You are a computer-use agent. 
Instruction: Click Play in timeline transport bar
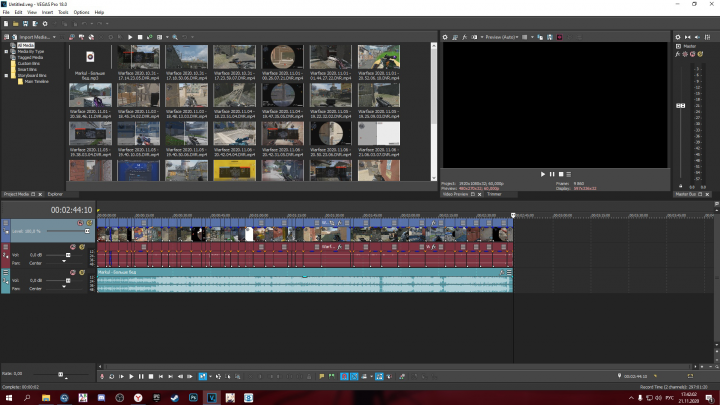click(131, 377)
